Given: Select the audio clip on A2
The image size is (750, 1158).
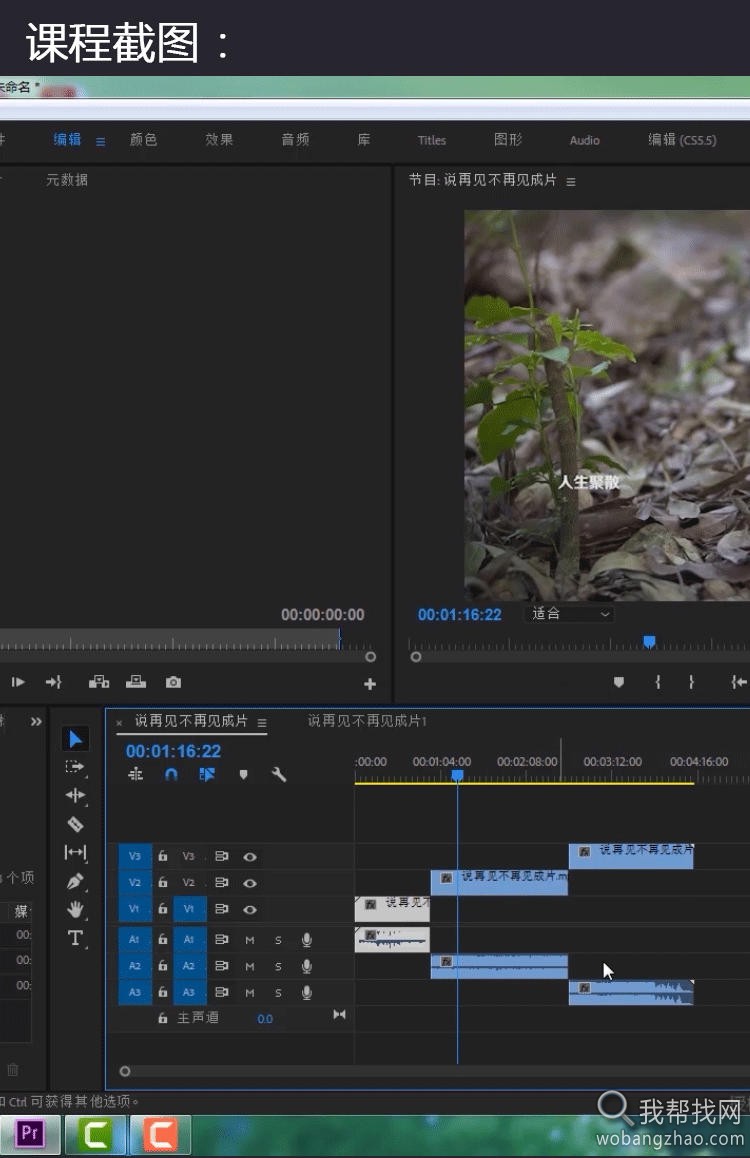Looking at the screenshot, I should pyautogui.click(x=499, y=966).
